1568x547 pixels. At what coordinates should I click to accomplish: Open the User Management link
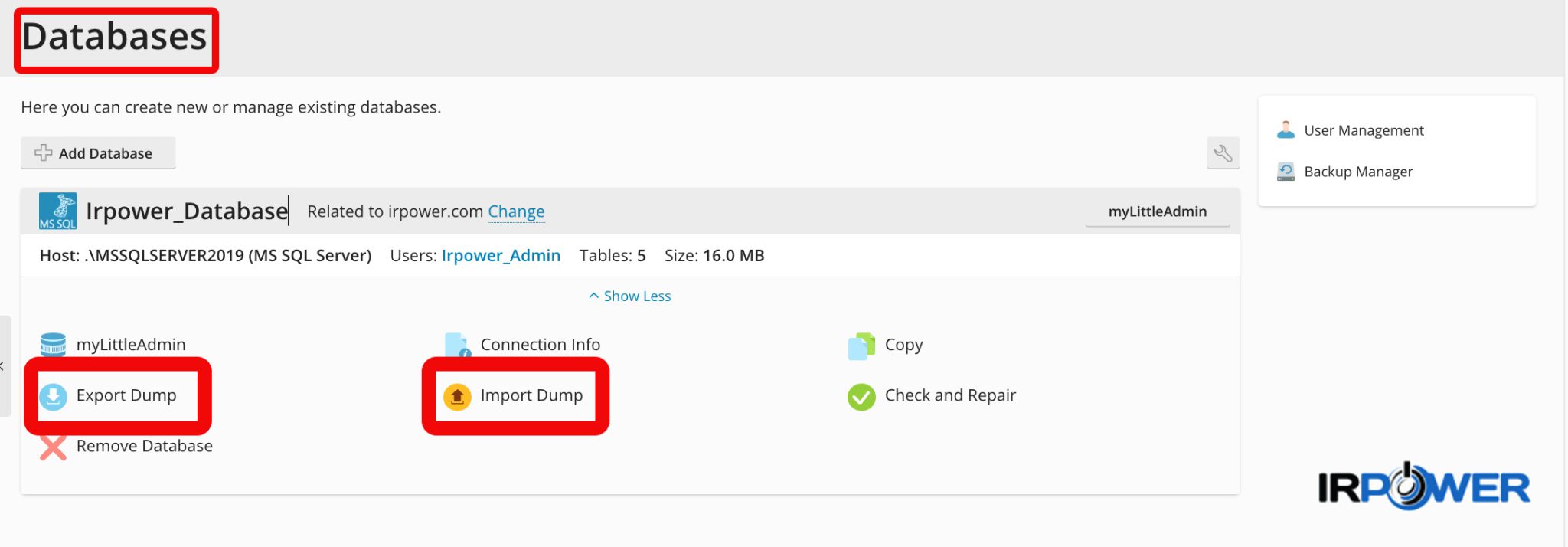tap(1364, 130)
